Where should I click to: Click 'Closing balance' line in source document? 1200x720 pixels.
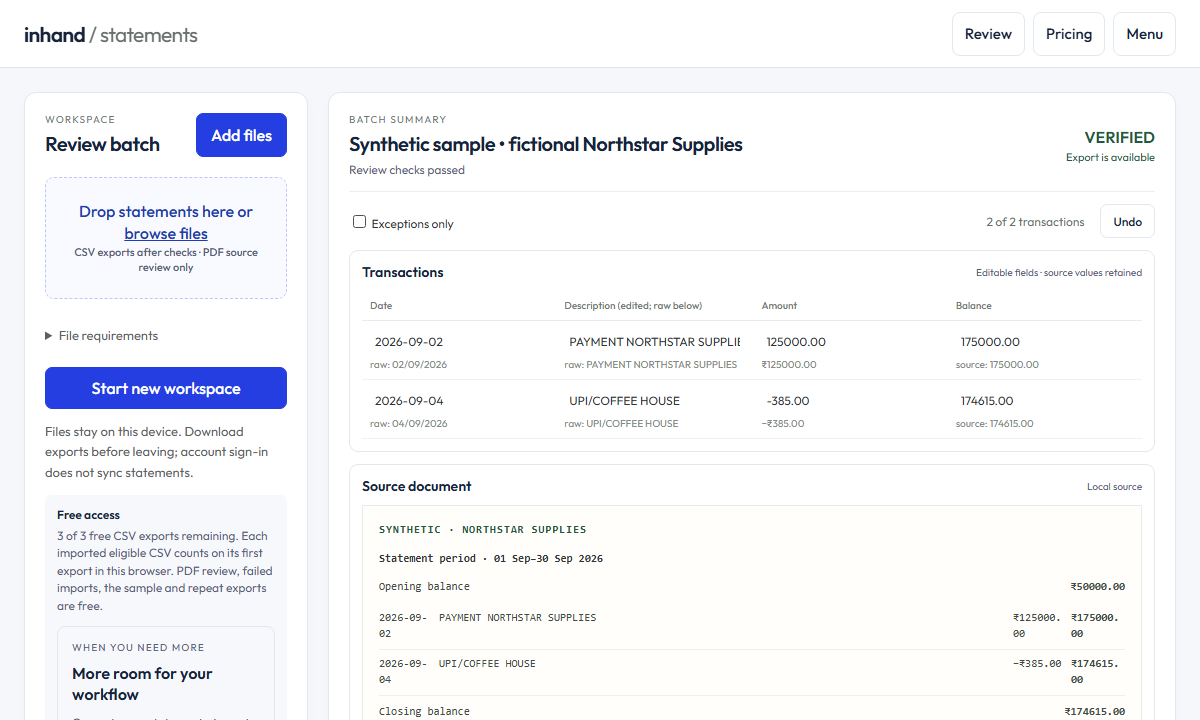[x=424, y=711]
